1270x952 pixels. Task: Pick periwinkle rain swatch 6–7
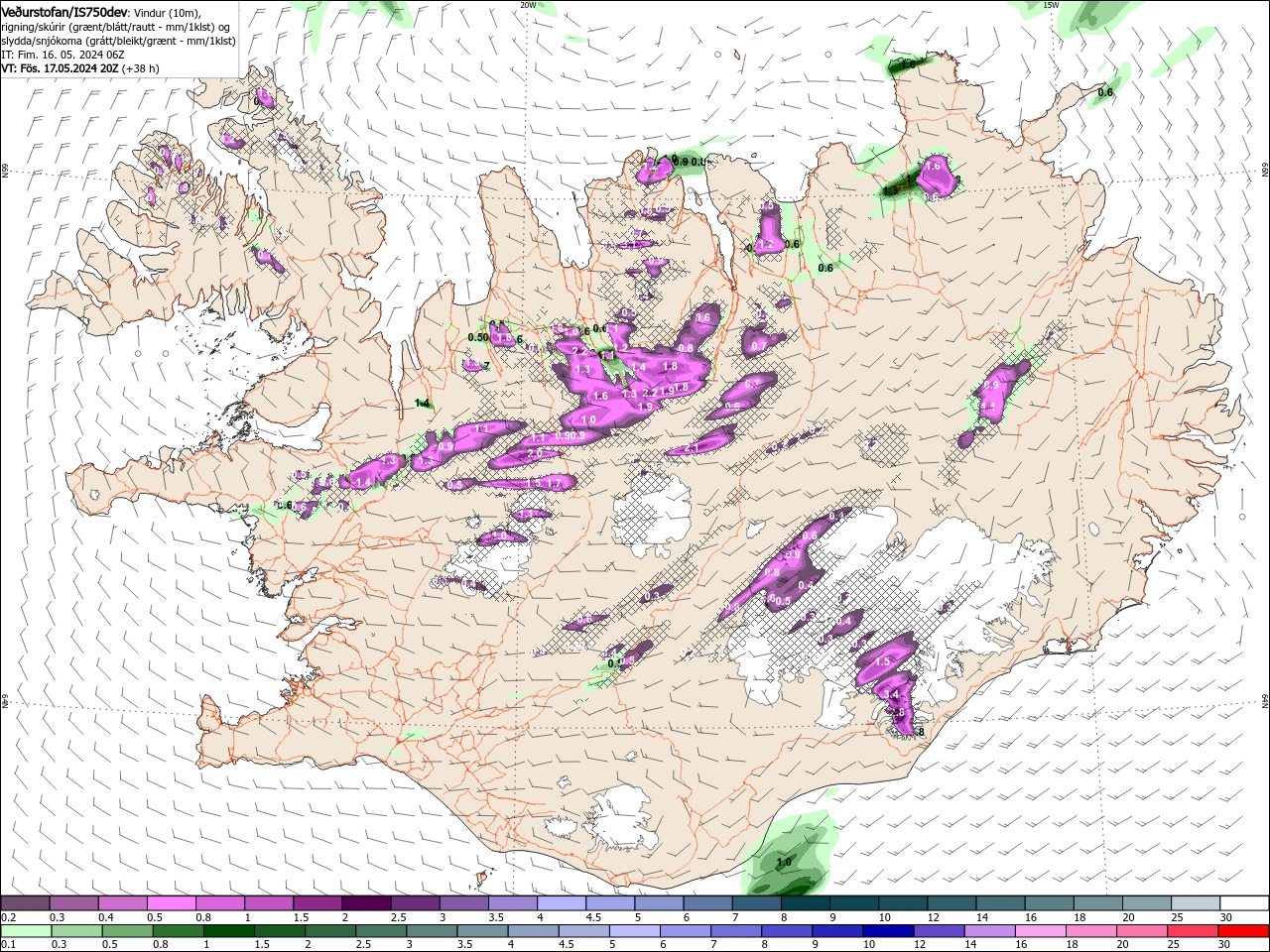(685, 931)
